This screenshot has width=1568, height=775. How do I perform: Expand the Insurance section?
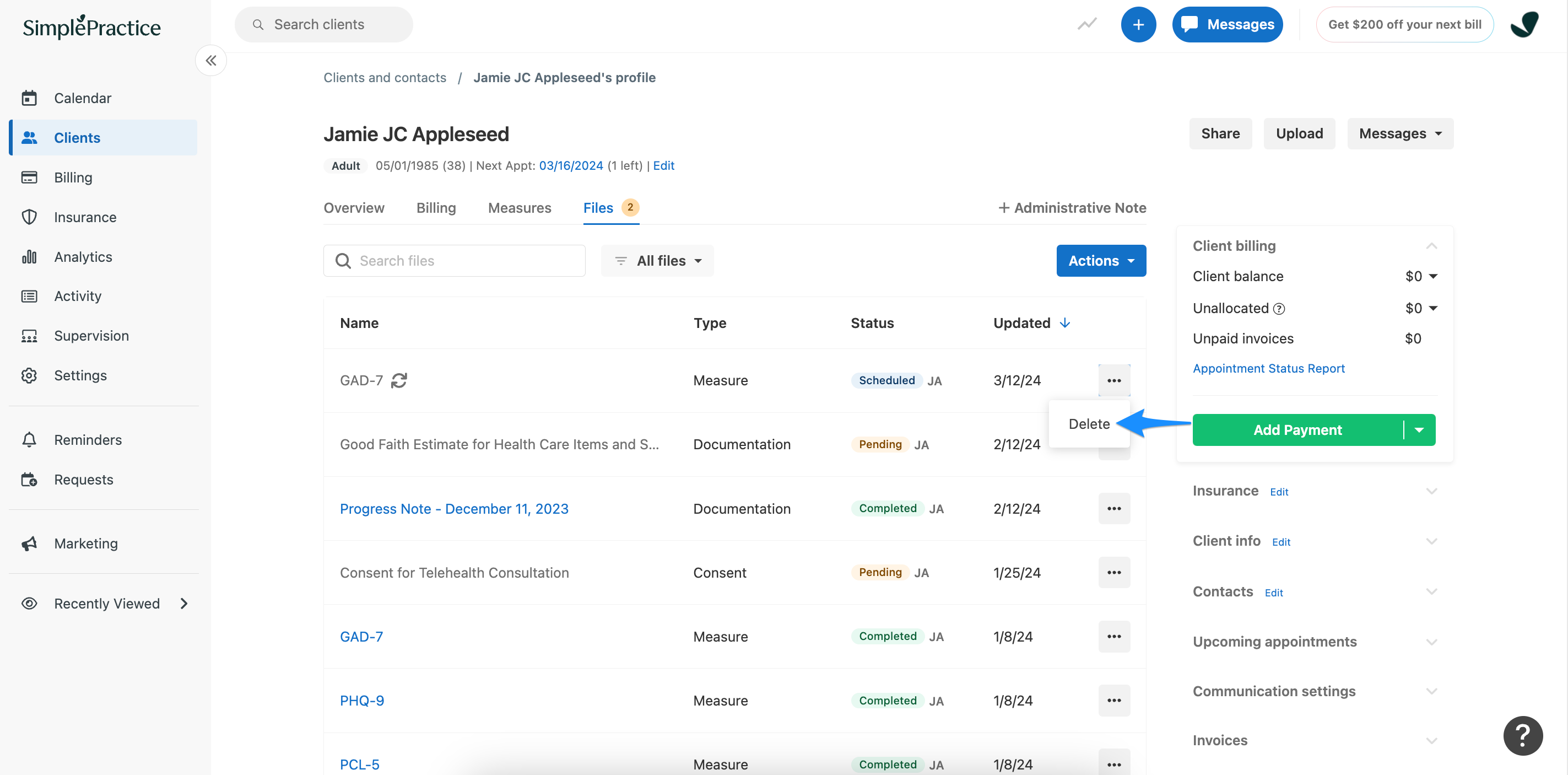coord(1431,491)
